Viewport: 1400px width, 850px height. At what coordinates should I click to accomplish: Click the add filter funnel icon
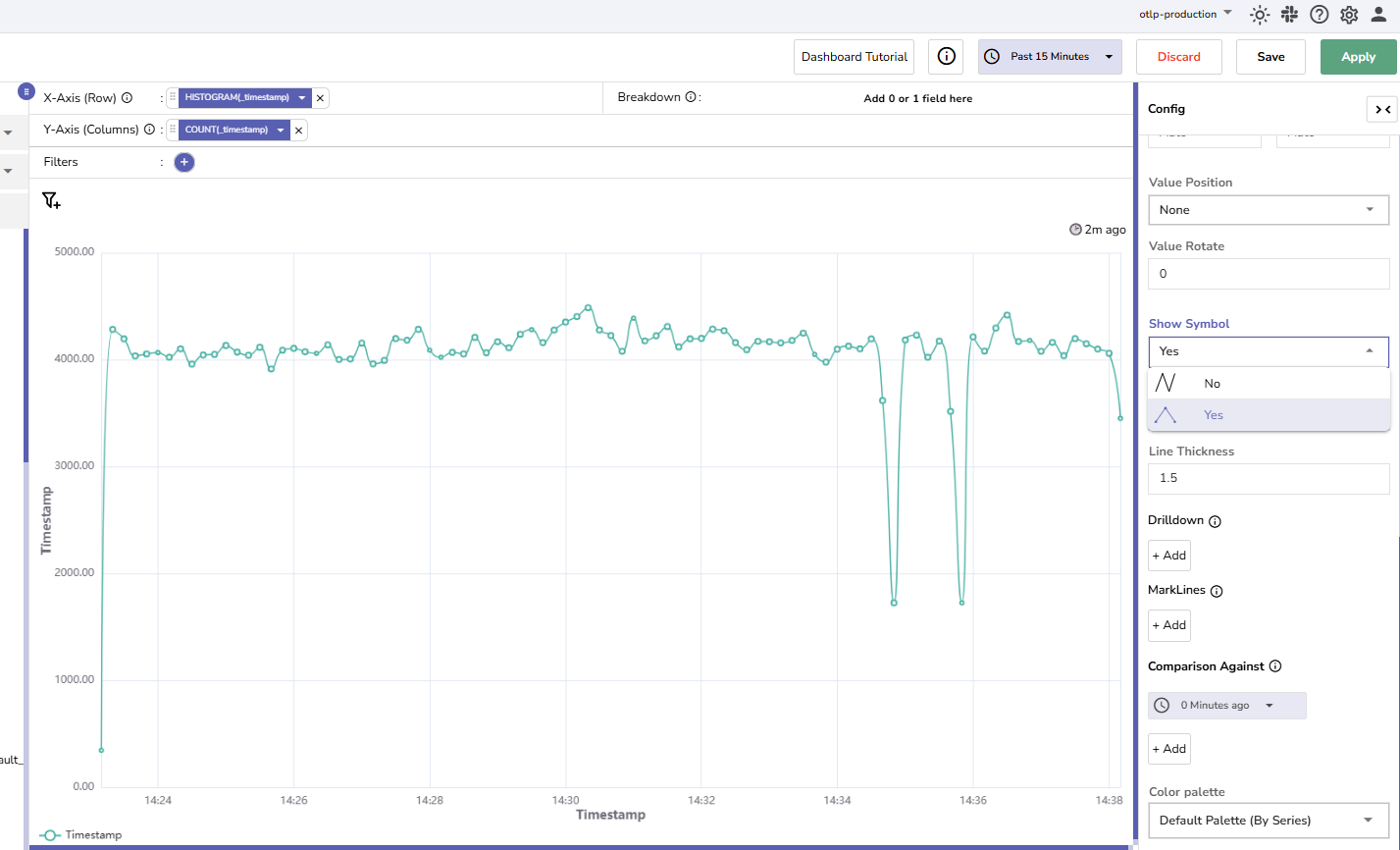pyautogui.click(x=51, y=201)
